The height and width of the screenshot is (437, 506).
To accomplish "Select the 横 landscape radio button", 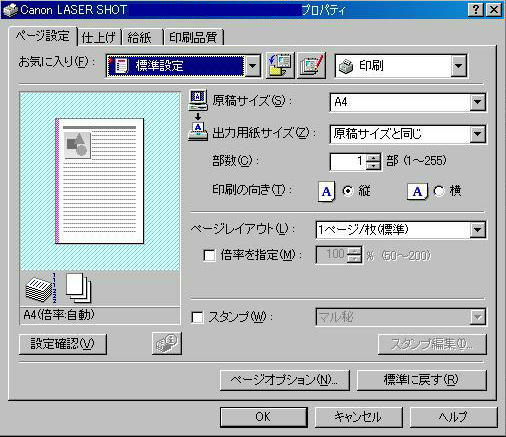I will point(439,191).
